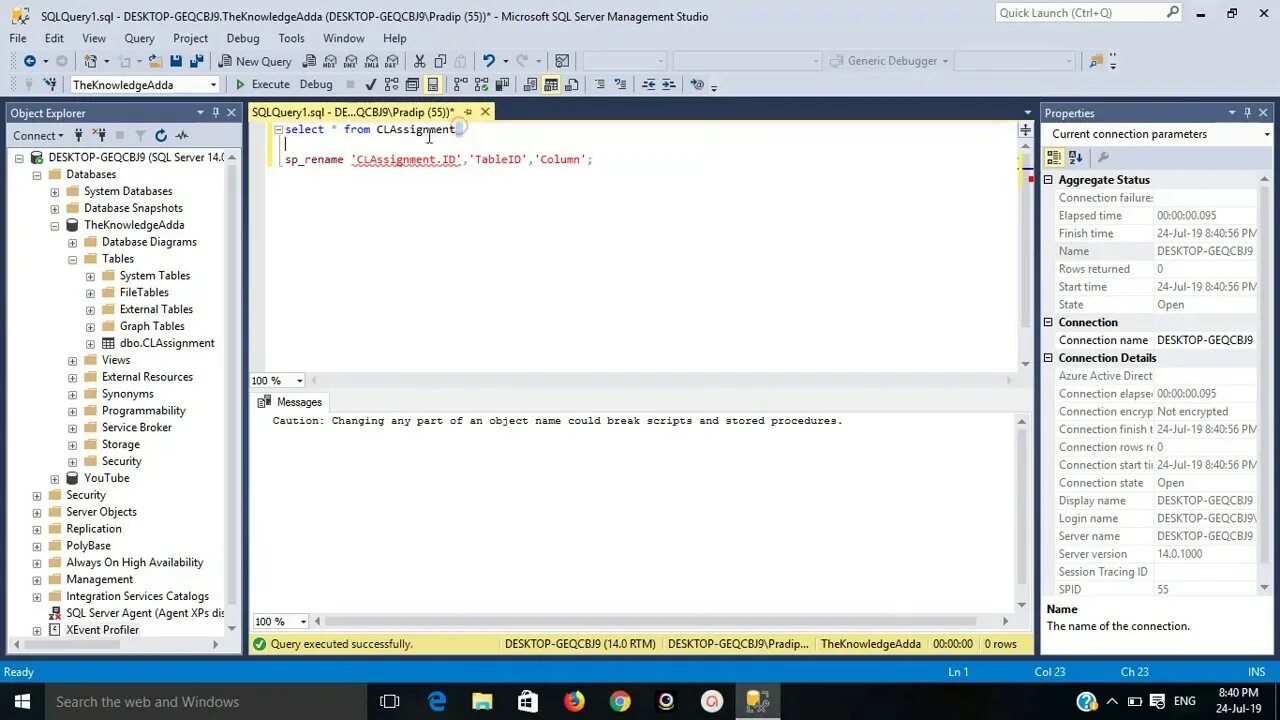Switch to Results to File mode
Viewport: 1280px width, 720px height.
click(x=571, y=84)
